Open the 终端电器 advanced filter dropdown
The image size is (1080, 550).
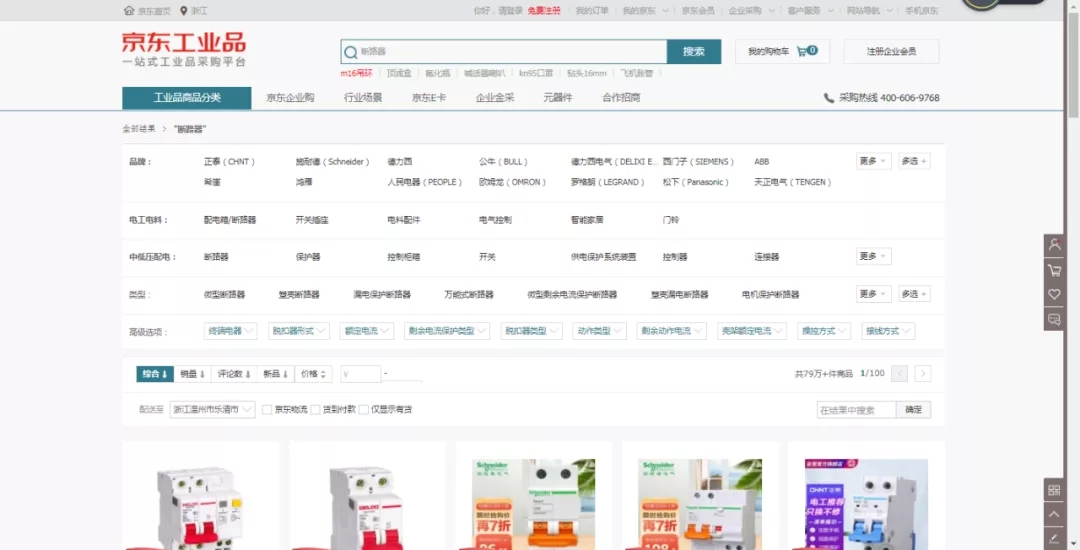click(x=231, y=331)
